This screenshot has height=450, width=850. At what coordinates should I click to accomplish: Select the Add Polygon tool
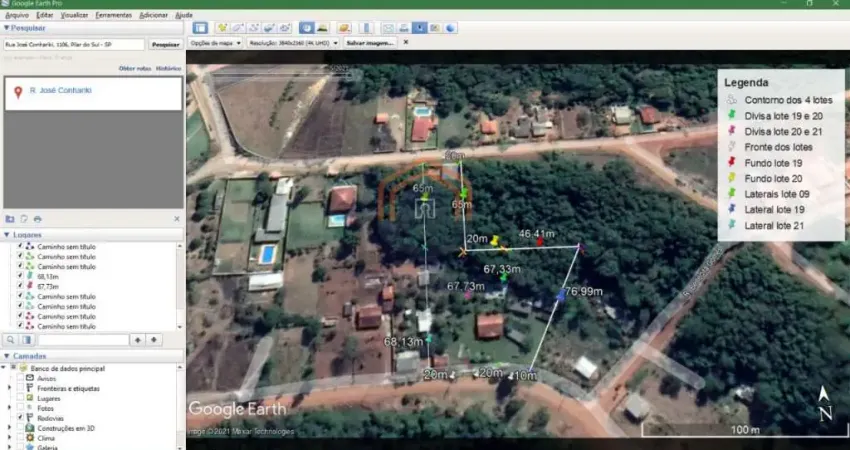coord(238,28)
